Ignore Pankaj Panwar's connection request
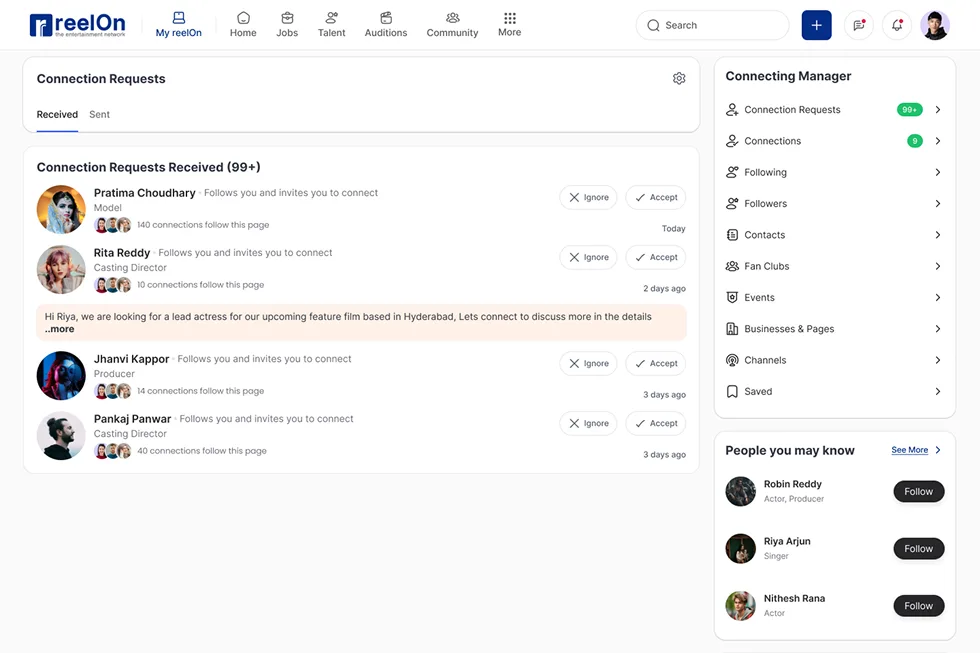 (588, 423)
